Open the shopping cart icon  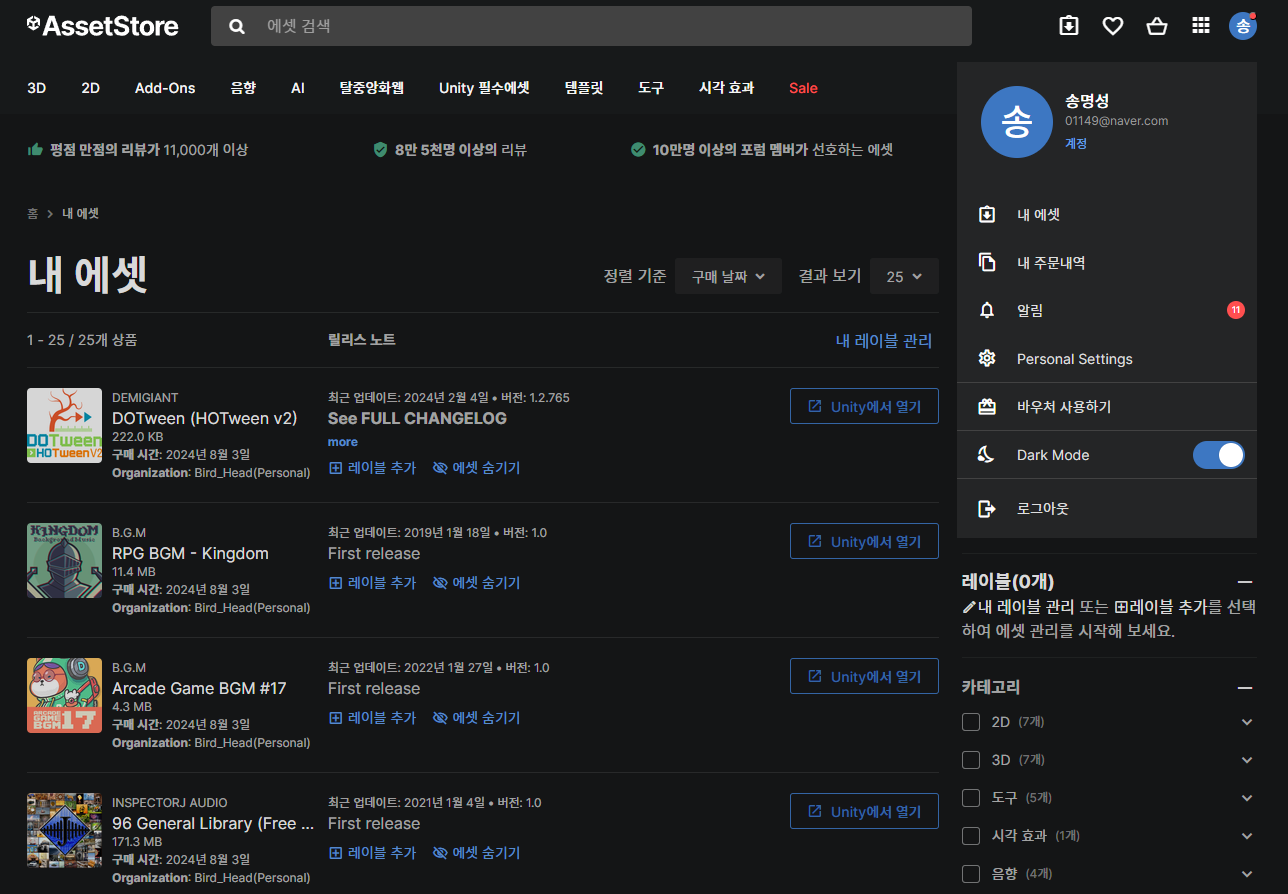pos(1157,26)
